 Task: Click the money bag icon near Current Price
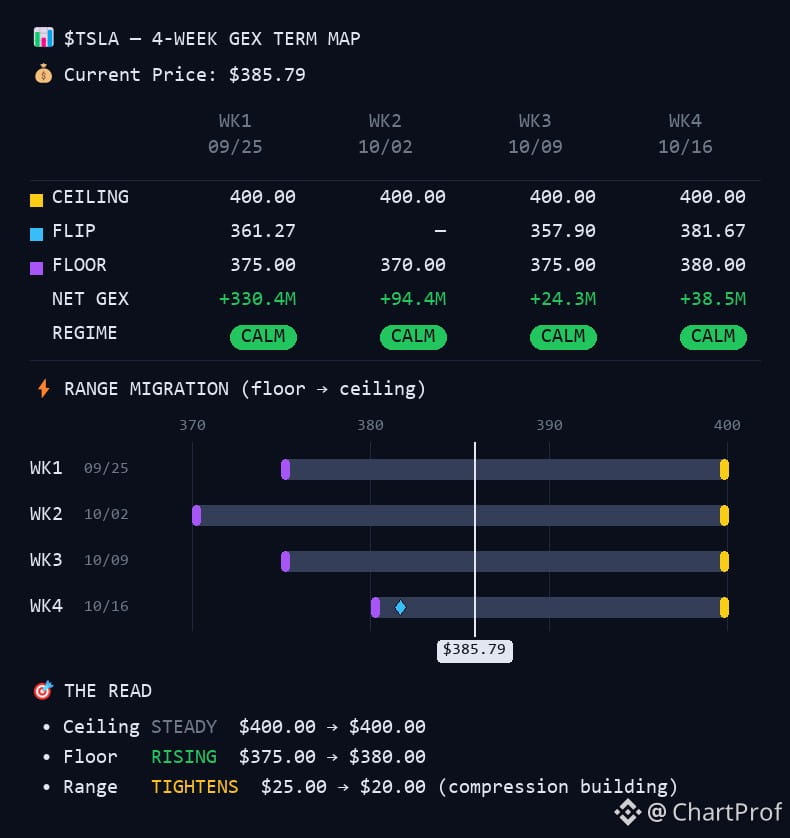43,74
